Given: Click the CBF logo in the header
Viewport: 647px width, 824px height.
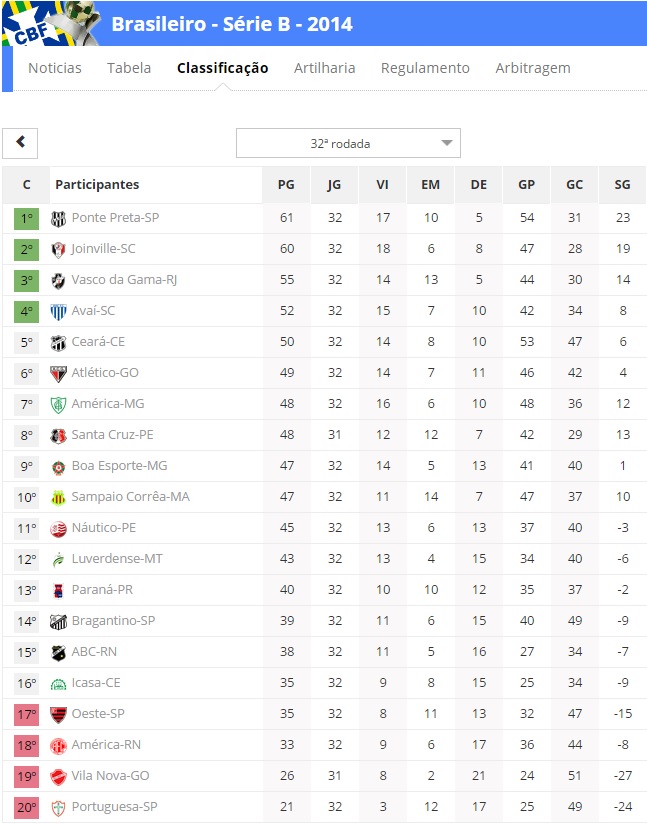Looking at the screenshot, I should pos(52,23).
